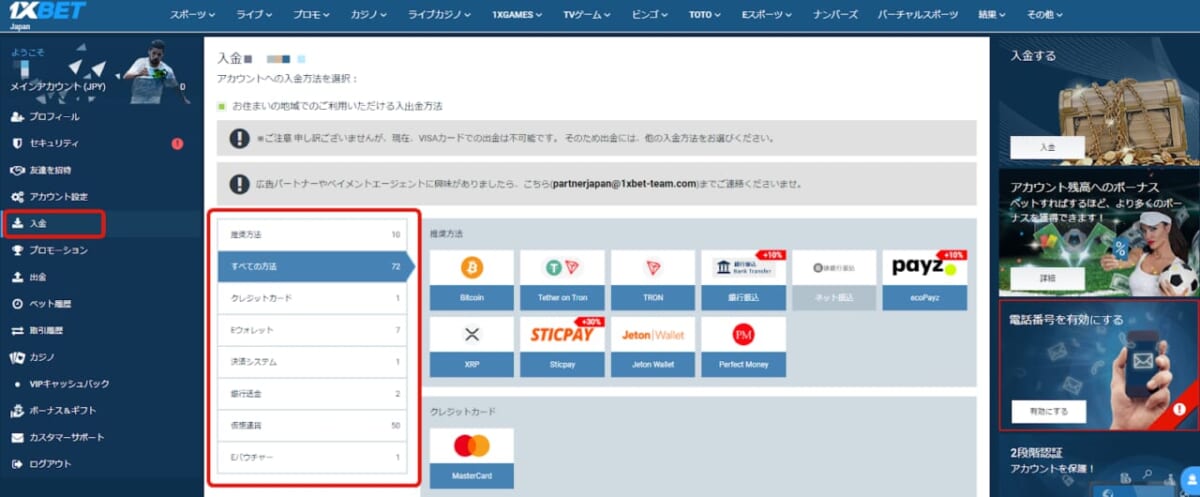The image size is (1200, 497).
Task: Expand the スポーツ dropdown menu
Action: tap(193, 15)
